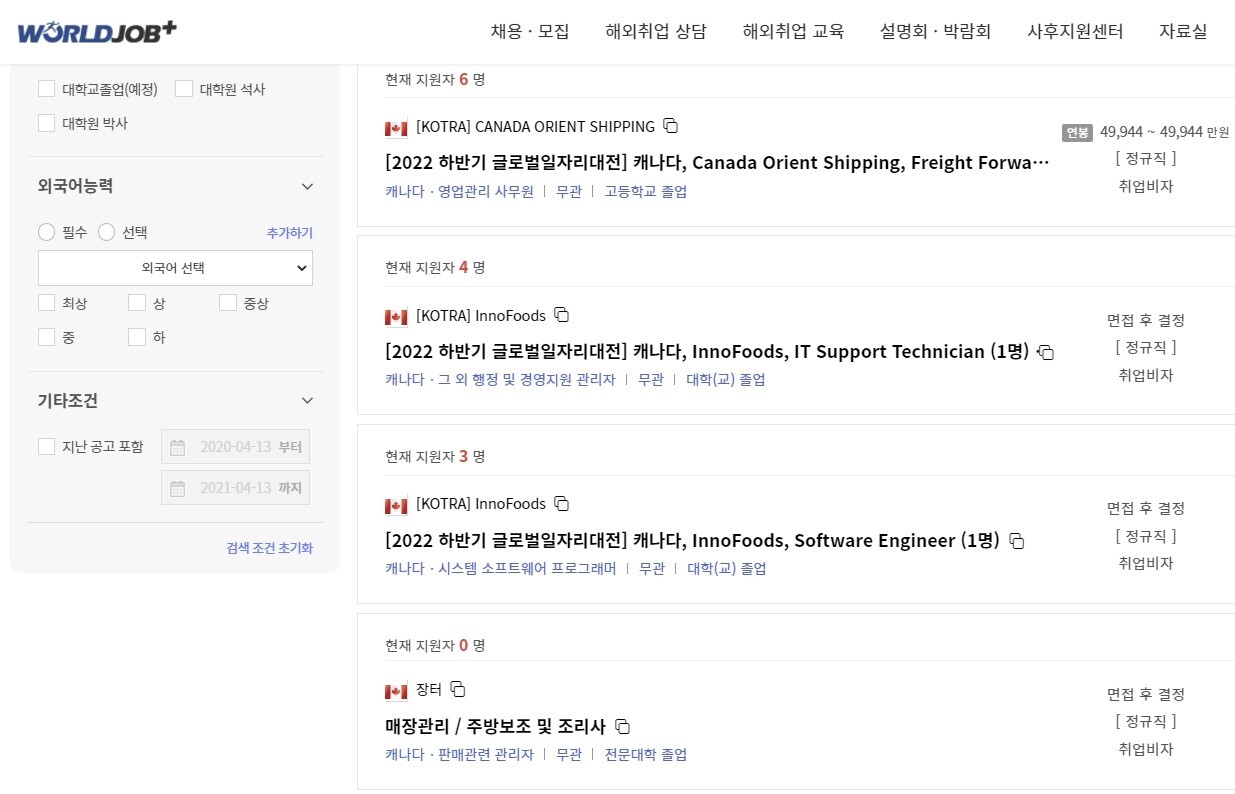Click end date field 2021-04-13
This screenshot has width=1235, height=794.
(x=235, y=488)
